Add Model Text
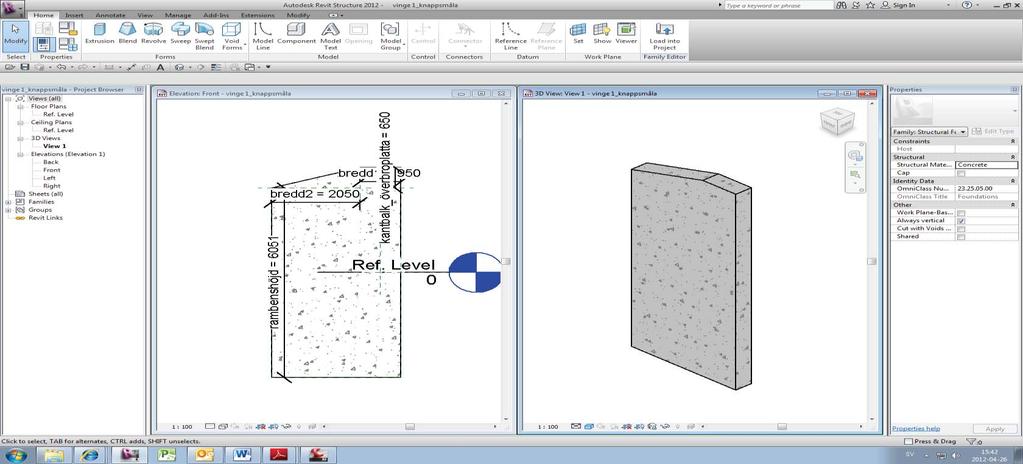 pyautogui.click(x=331, y=36)
